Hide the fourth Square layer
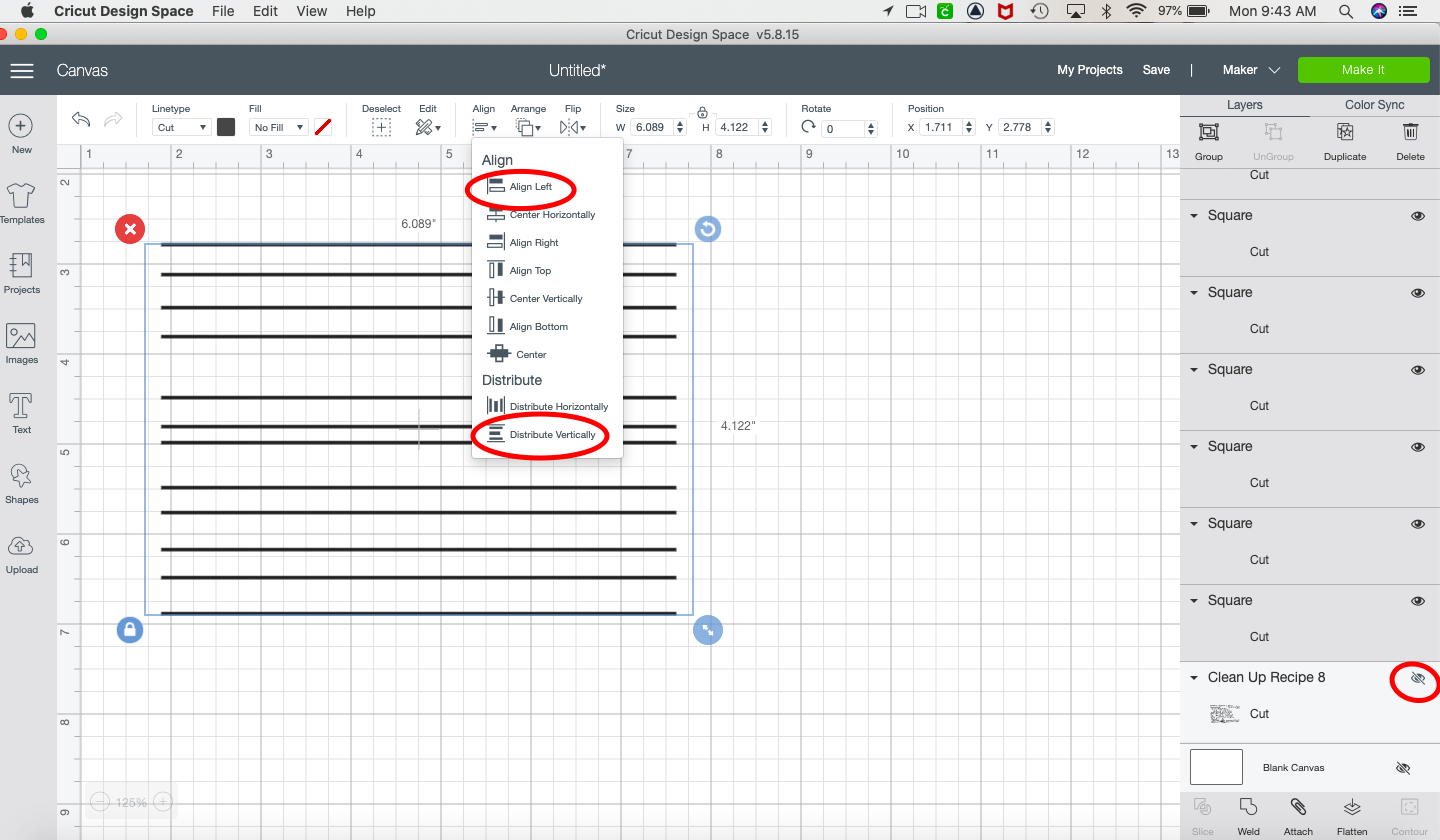This screenshot has width=1440, height=840. point(1418,447)
